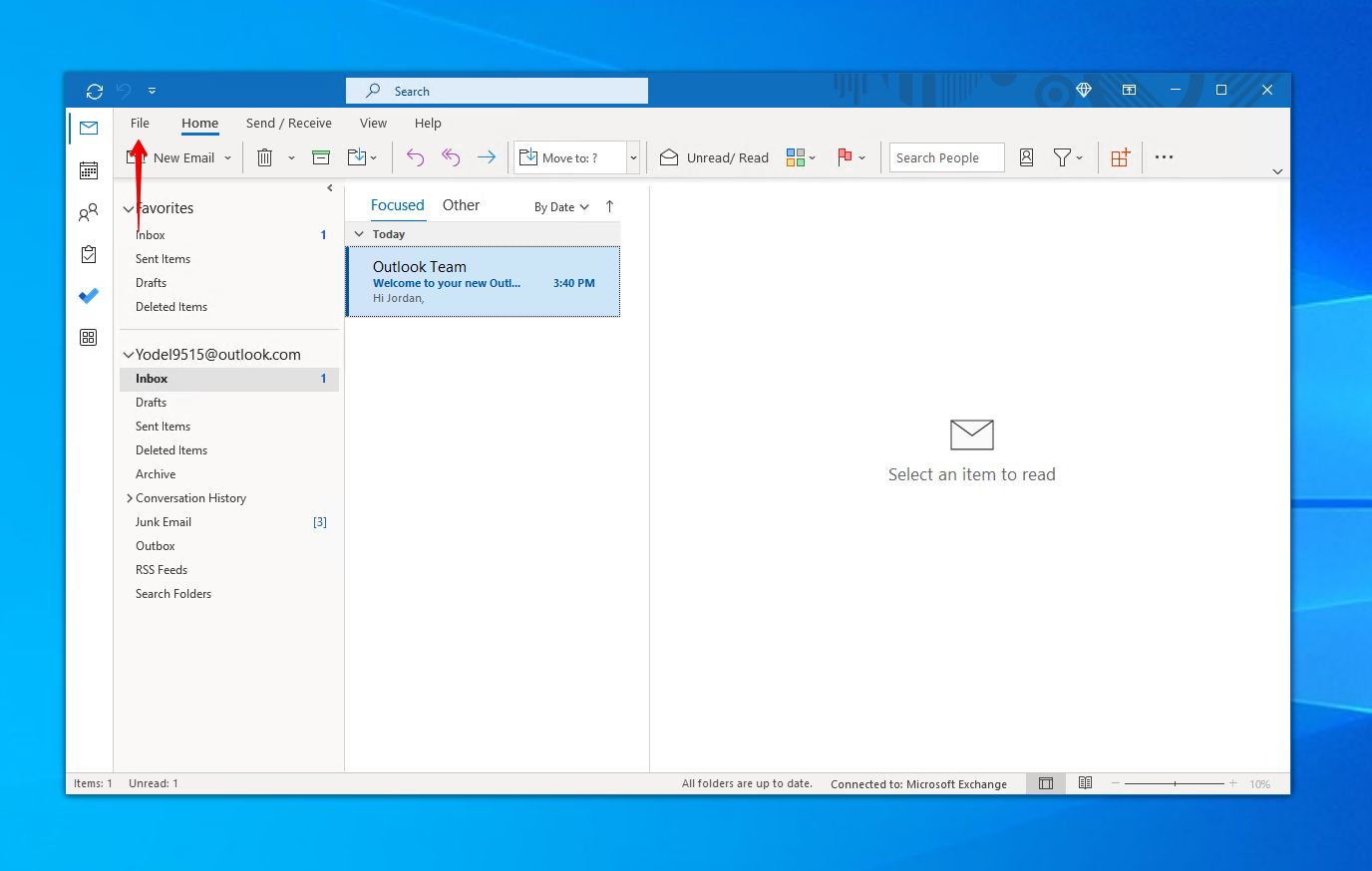1372x871 pixels.
Task: Open the People view in sidebar
Action: 89,212
